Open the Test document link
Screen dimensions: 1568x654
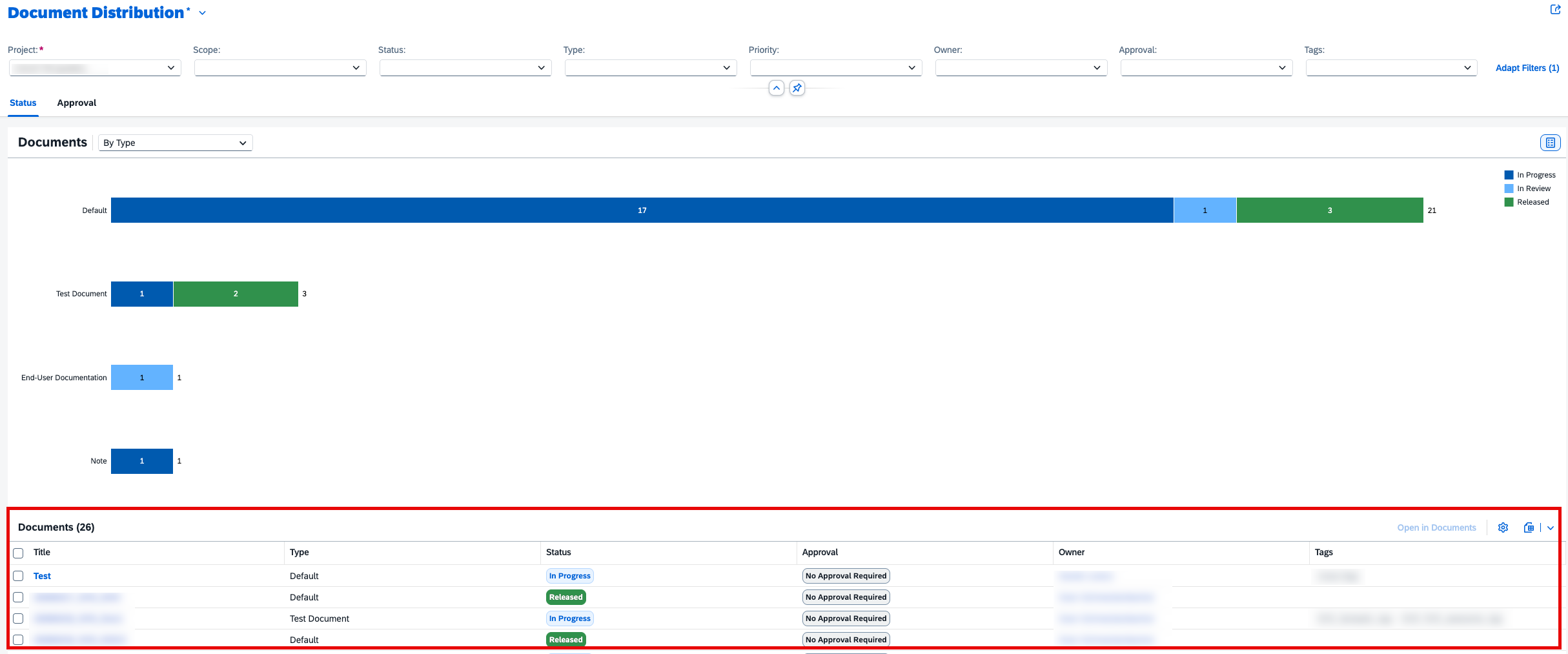[x=42, y=576]
